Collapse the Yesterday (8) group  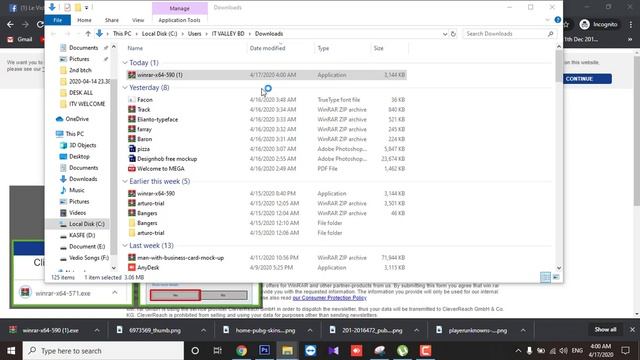pos(125,87)
